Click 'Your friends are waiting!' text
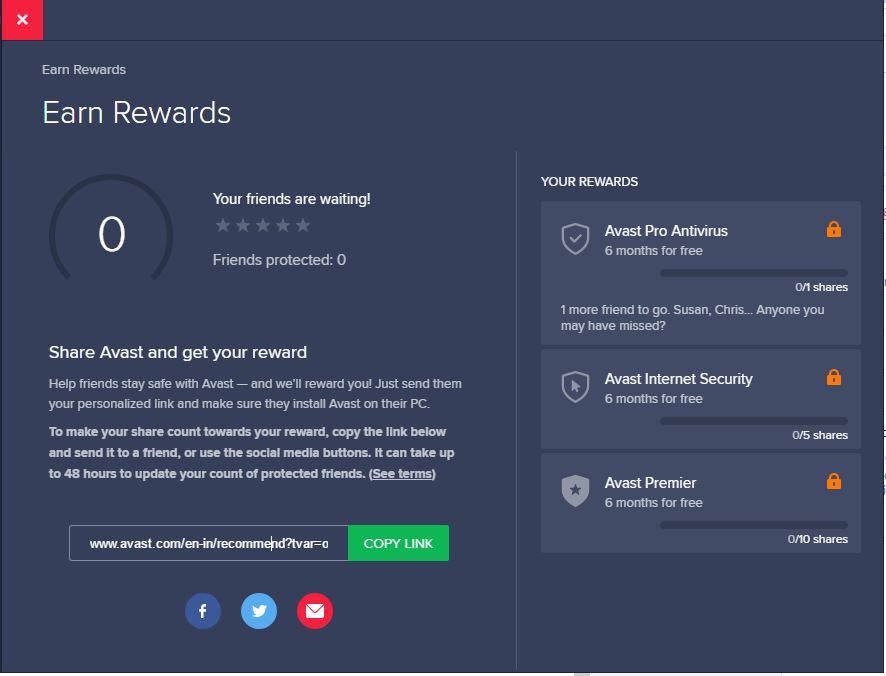This screenshot has width=886, height=676. (292, 199)
